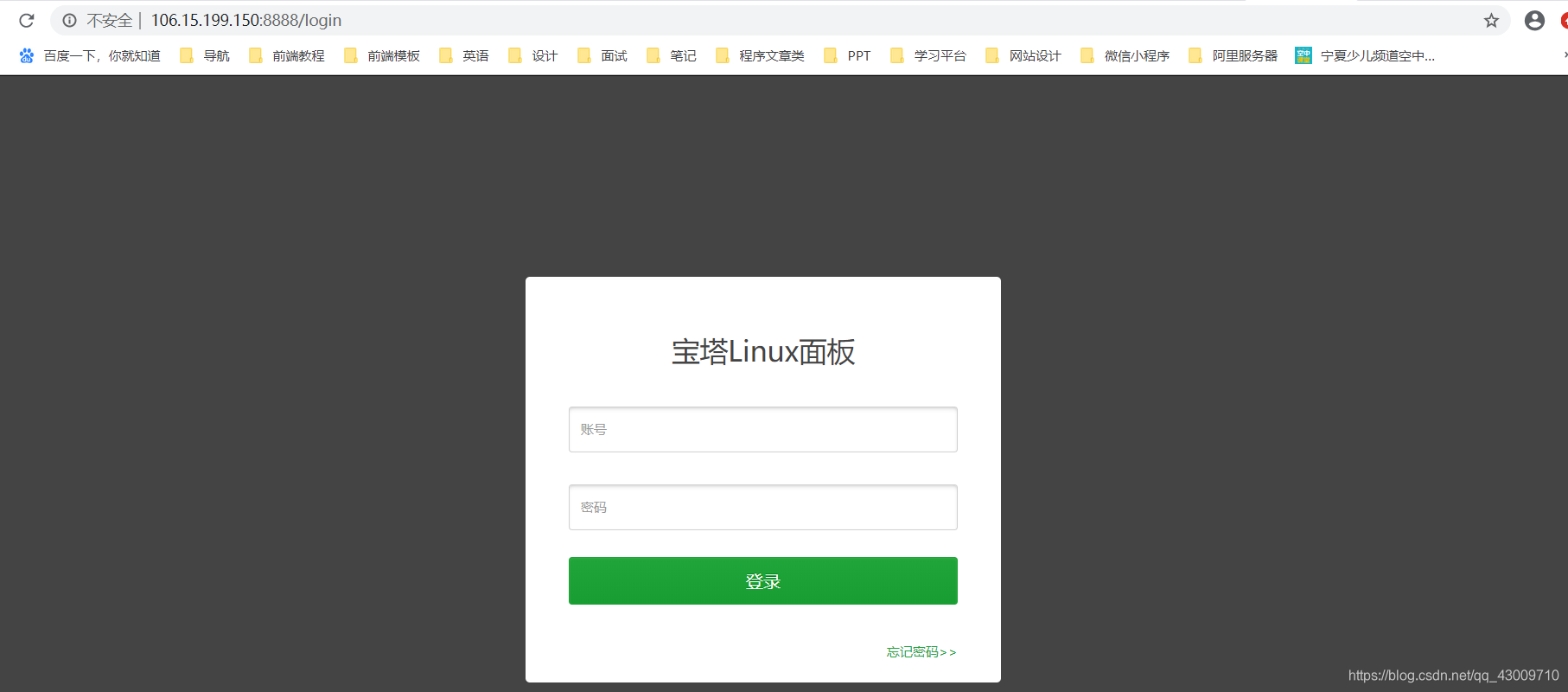Open the 宁夏少儿频道空中 bookmark
The height and width of the screenshot is (692, 1568).
pyautogui.click(x=1365, y=55)
